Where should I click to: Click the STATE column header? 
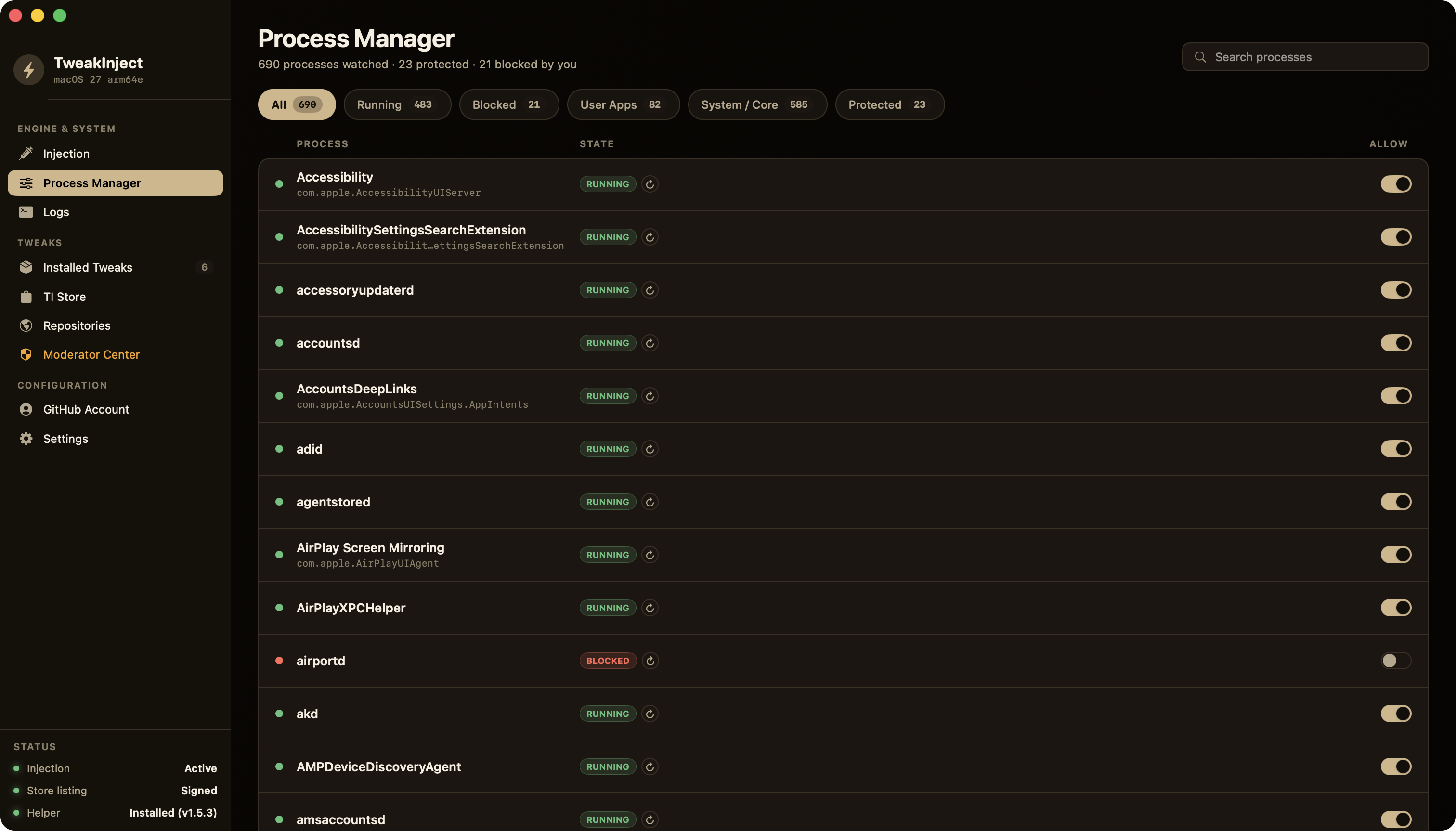(x=597, y=144)
